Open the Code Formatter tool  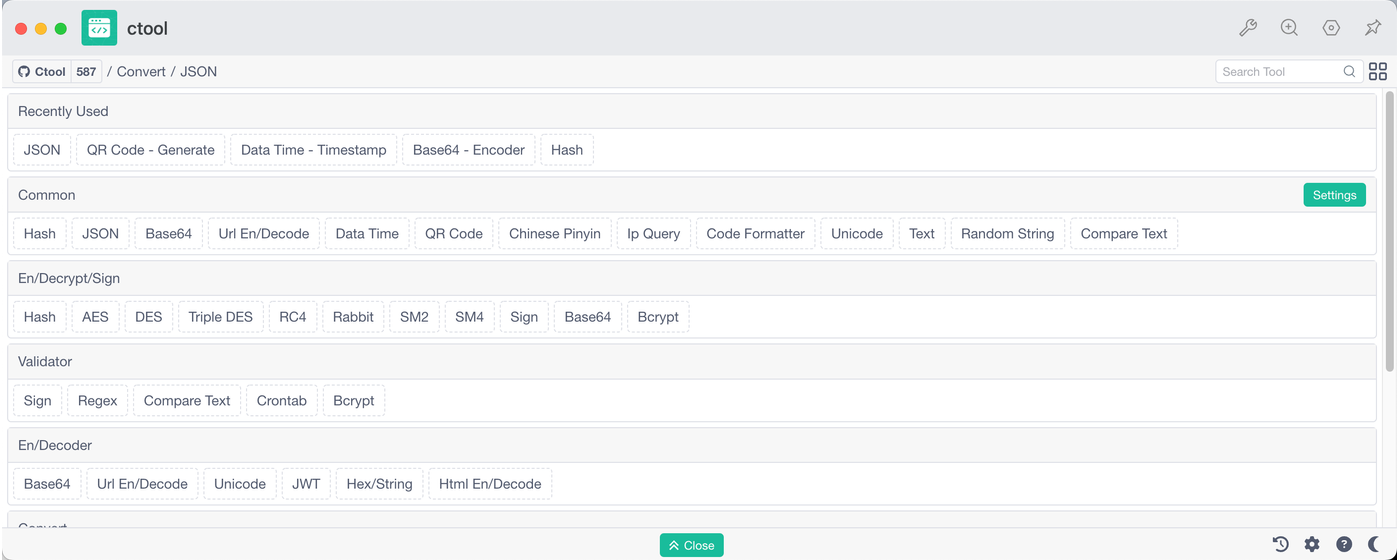[x=756, y=233]
